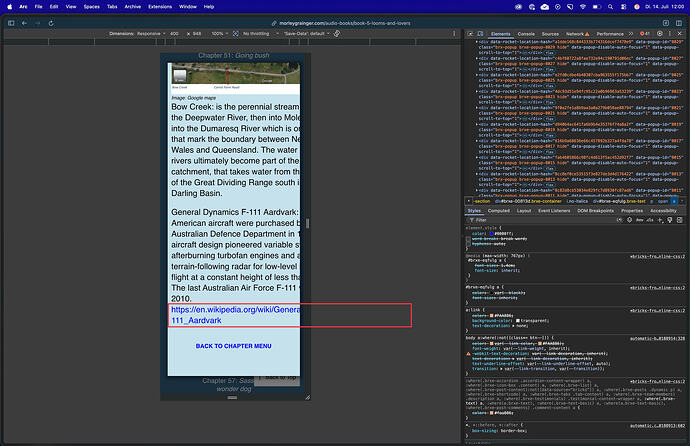
Task: Click the viewport width field showing 400
Action: [x=174, y=33]
